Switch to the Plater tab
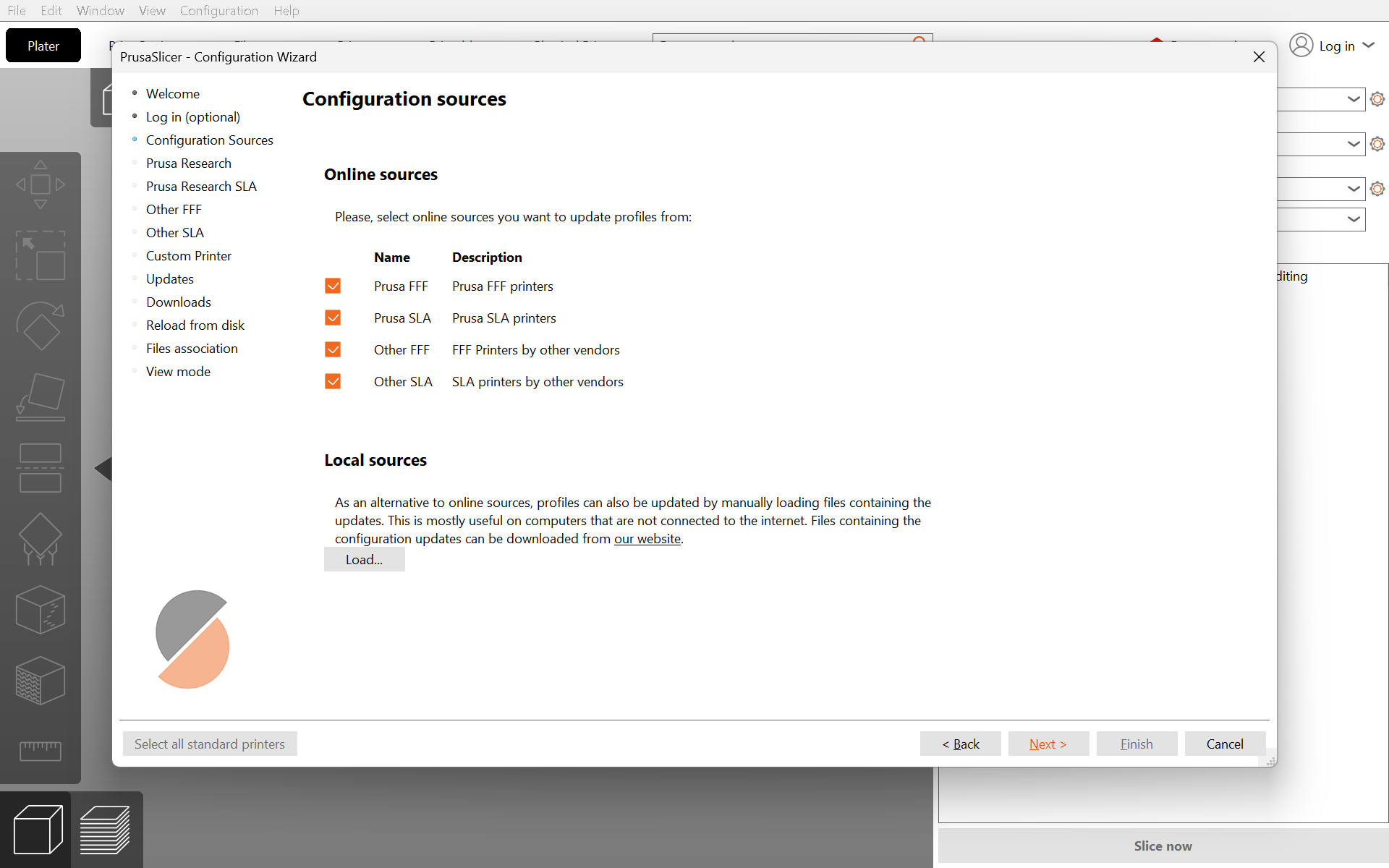The width and height of the screenshot is (1389, 868). (43, 46)
